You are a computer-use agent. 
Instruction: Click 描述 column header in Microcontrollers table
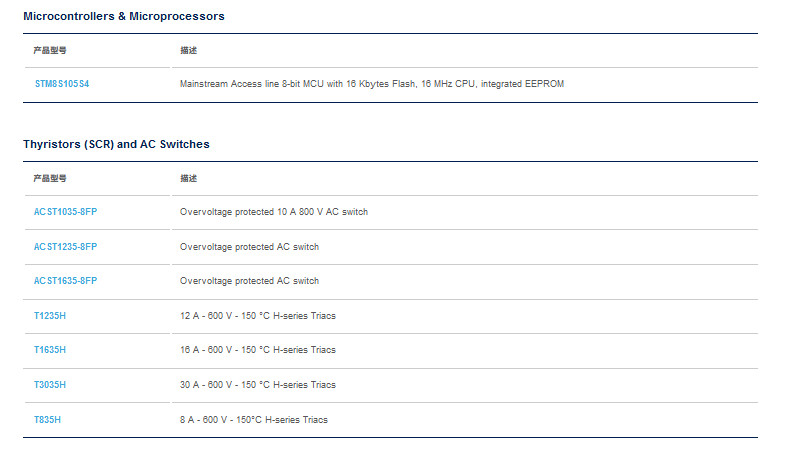(189, 50)
